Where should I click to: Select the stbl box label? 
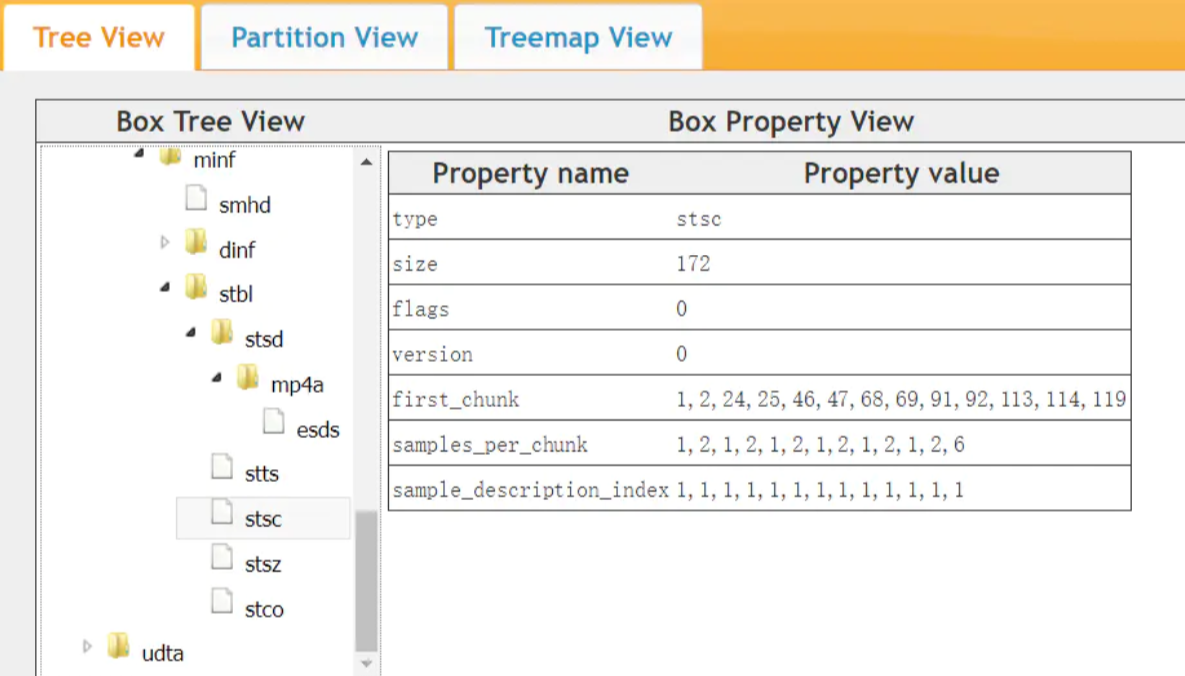236,294
